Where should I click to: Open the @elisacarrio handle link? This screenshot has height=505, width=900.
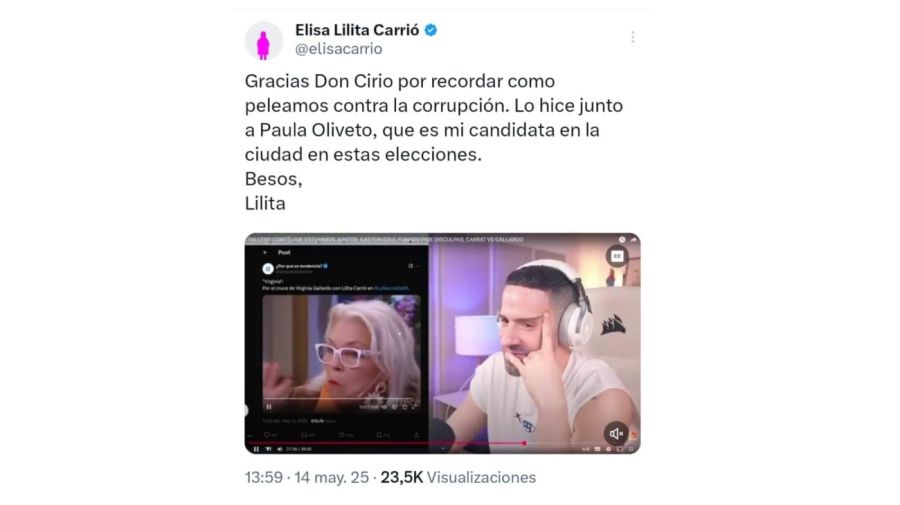click(339, 49)
